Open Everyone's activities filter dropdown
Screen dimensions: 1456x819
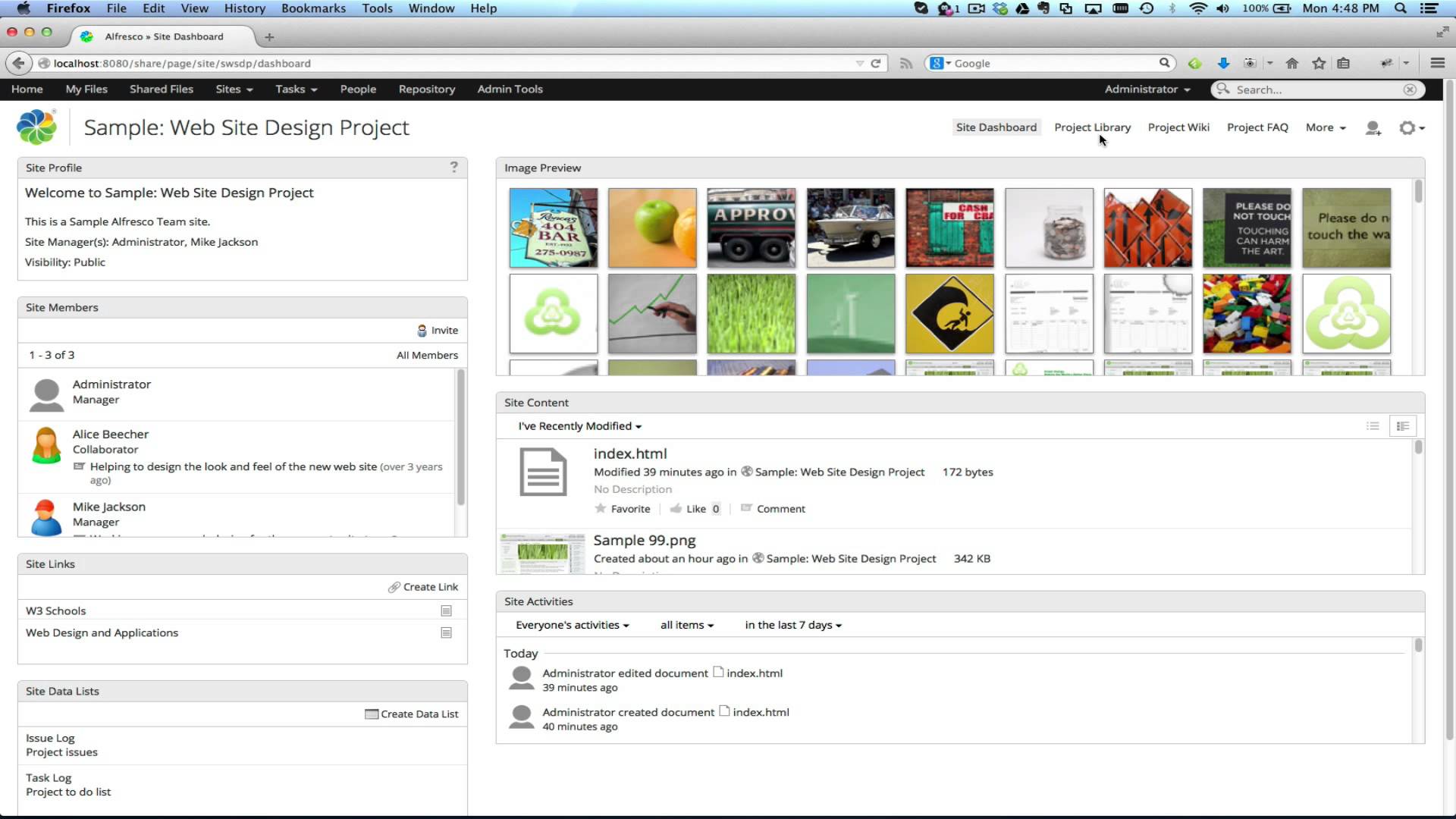[x=572, y=625]
